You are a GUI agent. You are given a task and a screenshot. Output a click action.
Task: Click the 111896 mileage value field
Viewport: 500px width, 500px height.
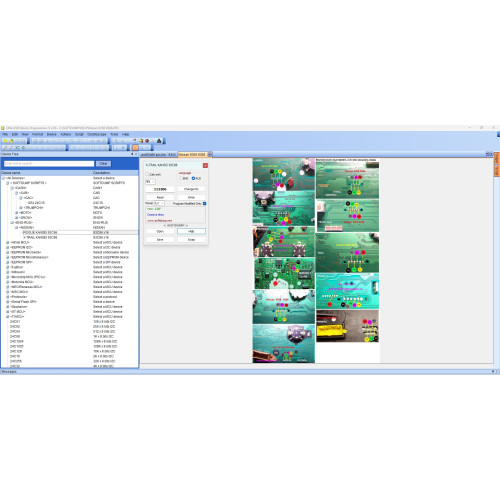tap(160, 189)
